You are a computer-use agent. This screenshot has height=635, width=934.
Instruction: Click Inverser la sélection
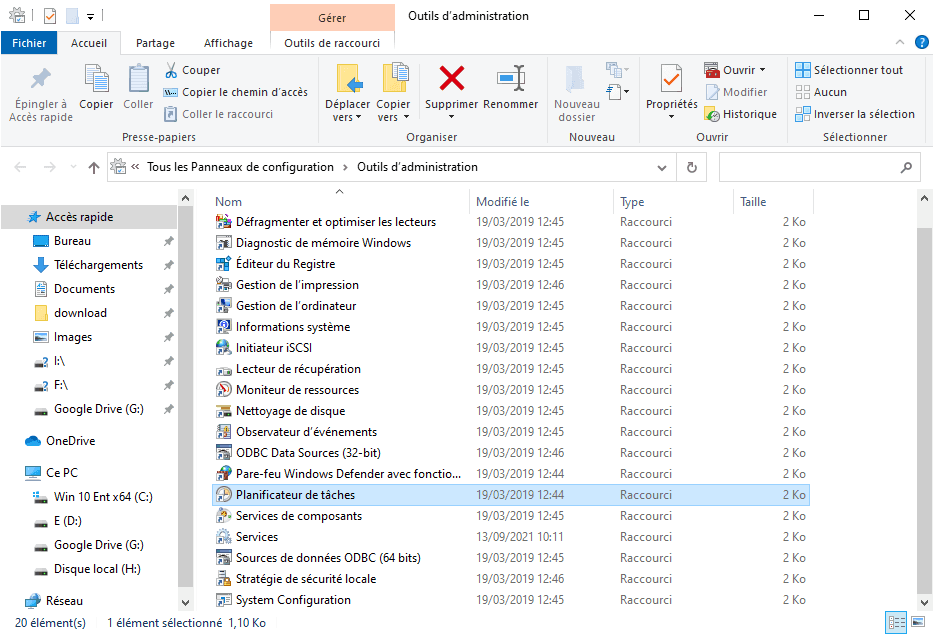pyautogui.click(x=855, y=114)
